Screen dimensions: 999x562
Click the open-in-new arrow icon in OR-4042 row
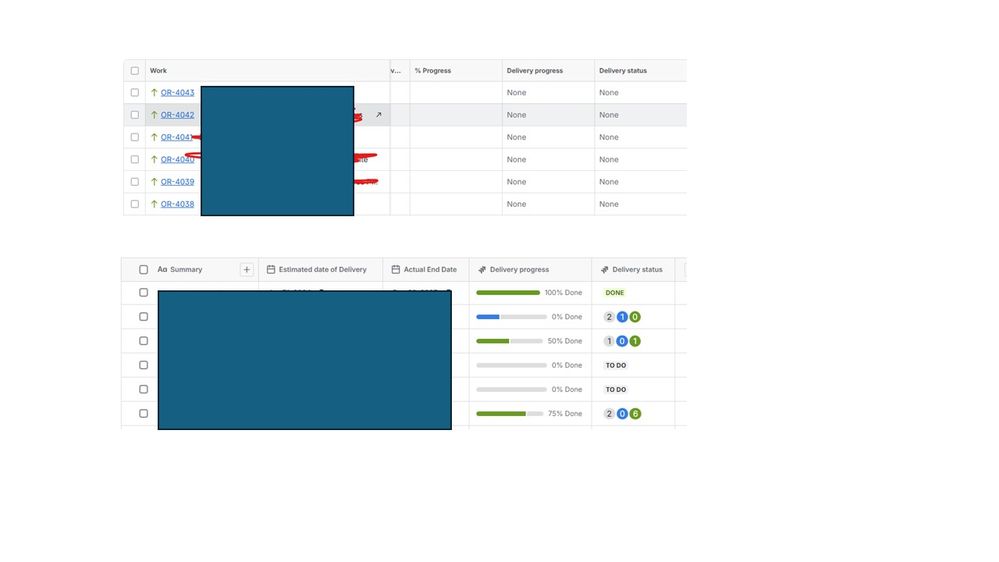[x=378, y=115]
